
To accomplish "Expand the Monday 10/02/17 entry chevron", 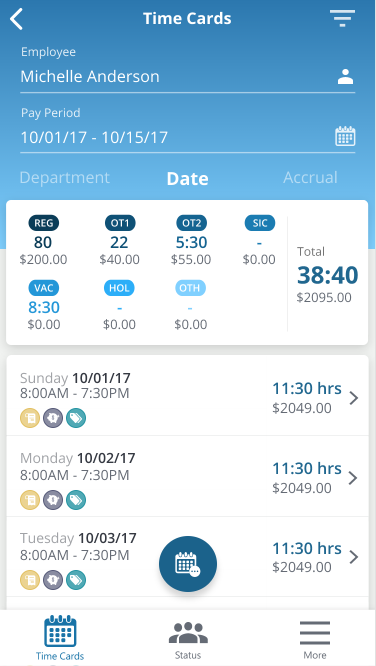I will coord(353,478).
